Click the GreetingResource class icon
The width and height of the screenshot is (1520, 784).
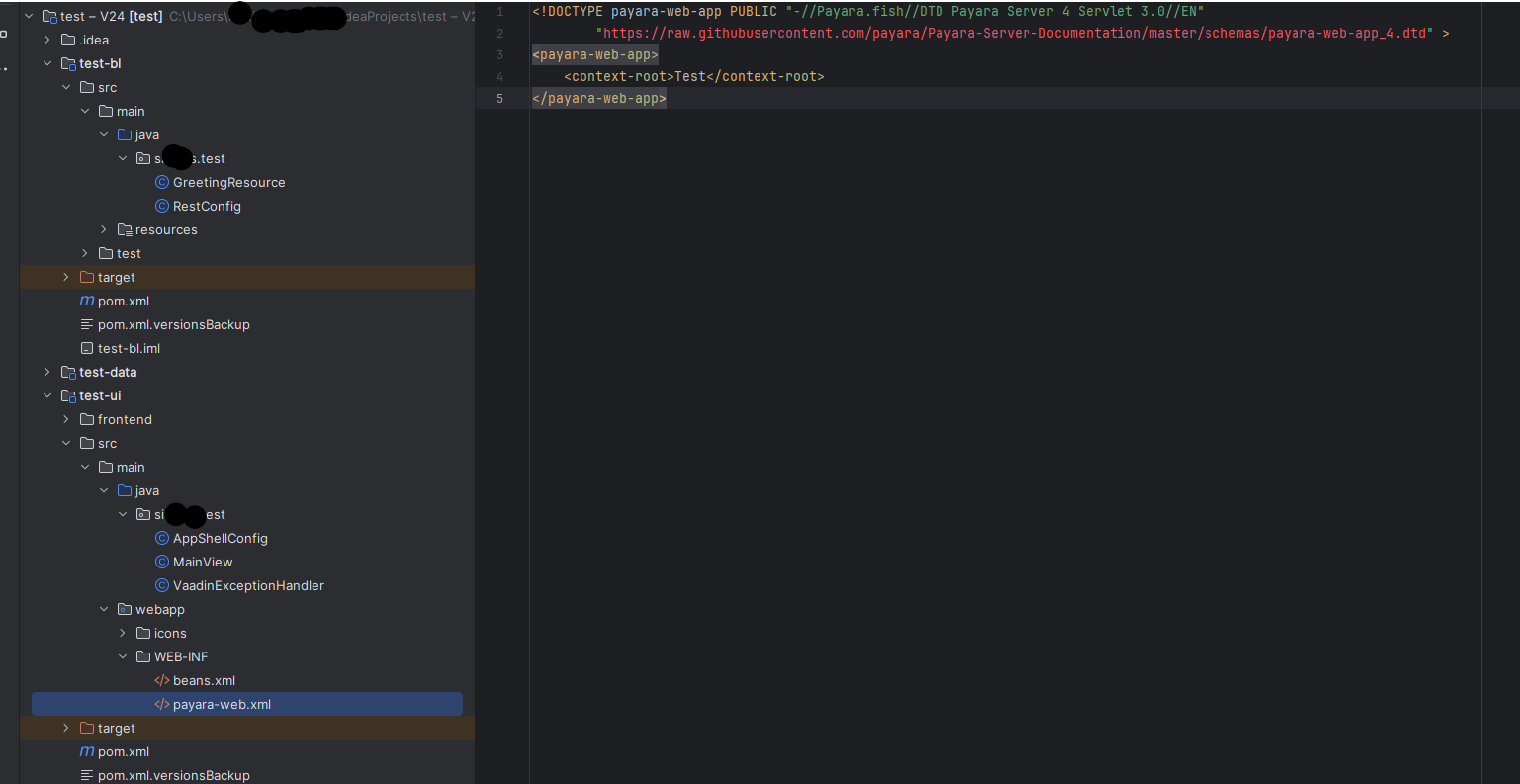(162, 183)
